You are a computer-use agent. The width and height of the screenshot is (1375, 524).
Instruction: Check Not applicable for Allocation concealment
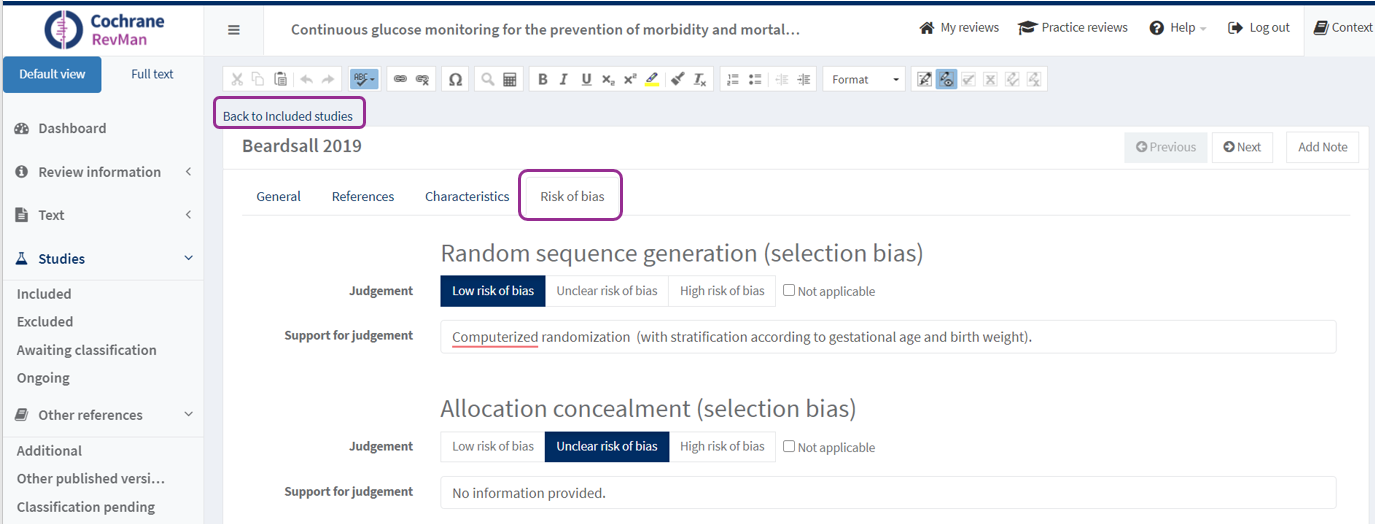(x=789, y=446)
